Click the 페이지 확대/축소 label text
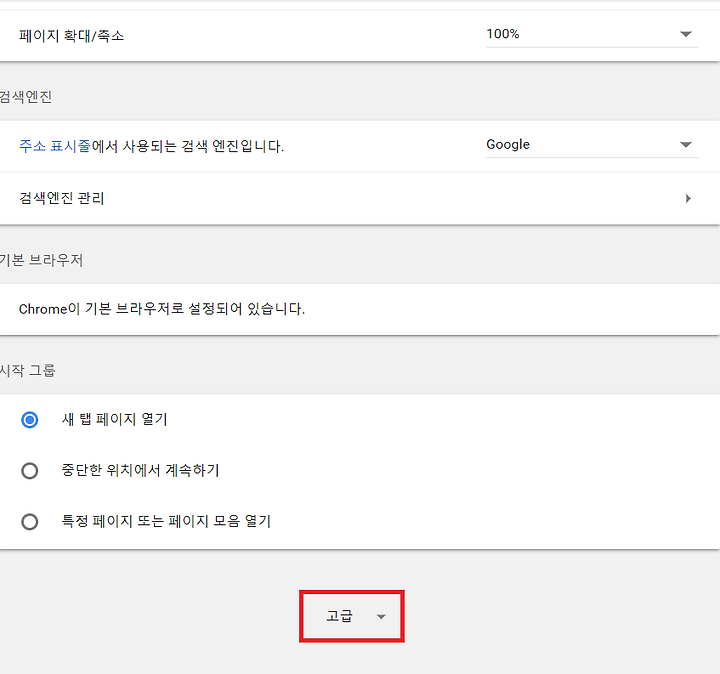 pyautogui.click(x=72, y=36)
